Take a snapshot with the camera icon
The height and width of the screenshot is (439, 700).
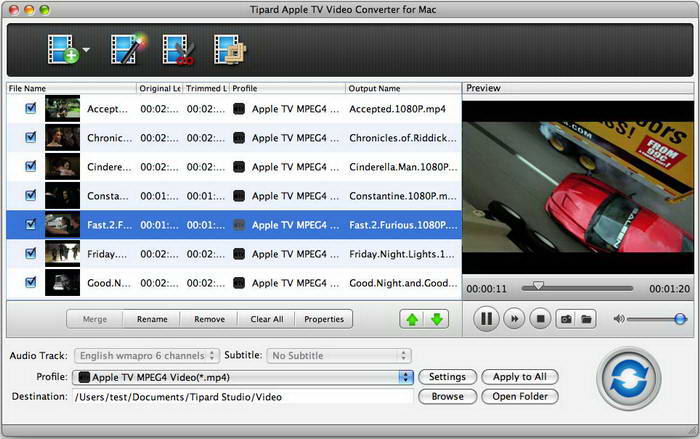566,319
